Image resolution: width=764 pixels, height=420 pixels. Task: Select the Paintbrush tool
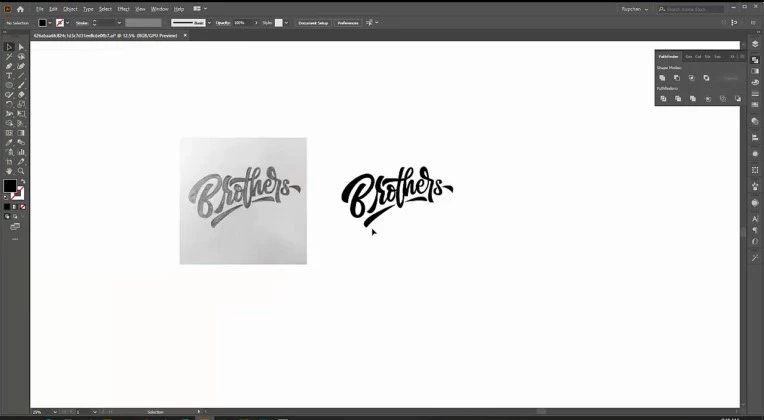pyautogui.click(x=21, y=85)
